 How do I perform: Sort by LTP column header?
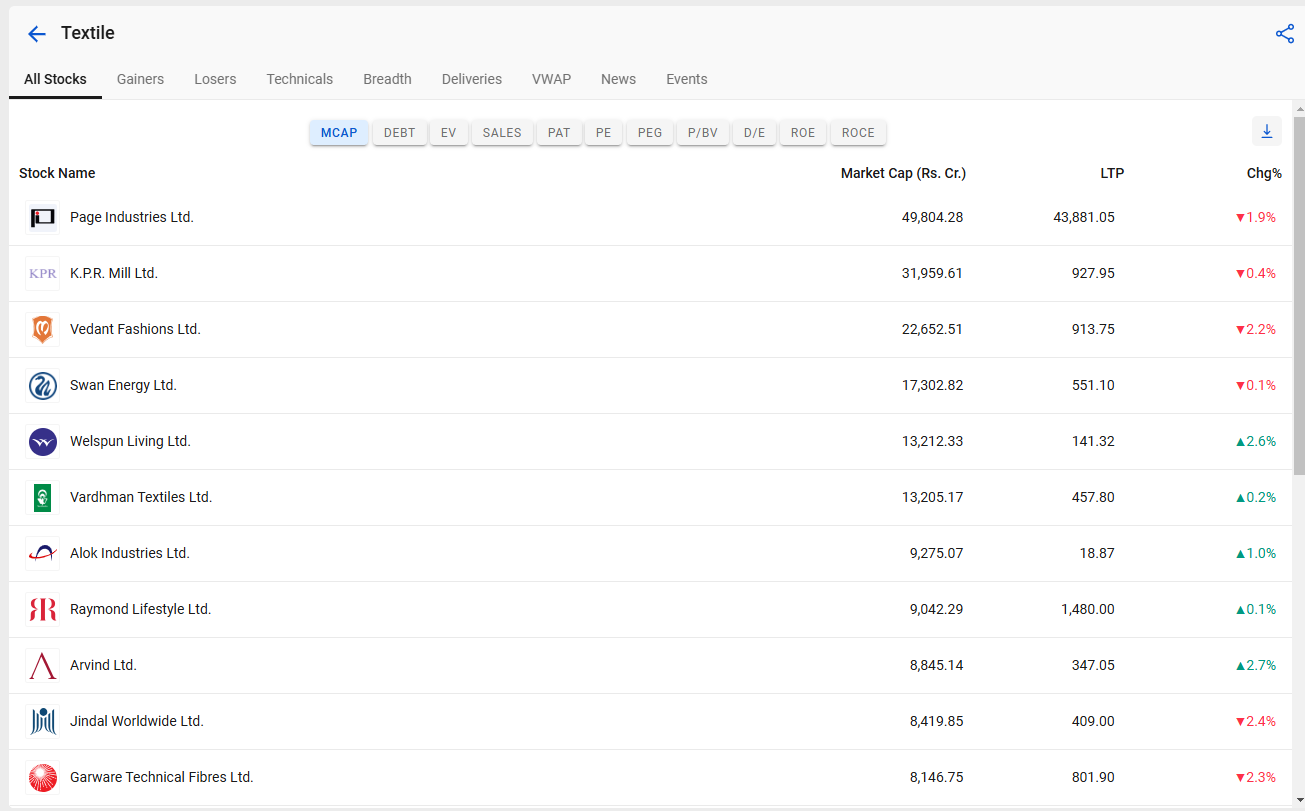click(1112, 173)
